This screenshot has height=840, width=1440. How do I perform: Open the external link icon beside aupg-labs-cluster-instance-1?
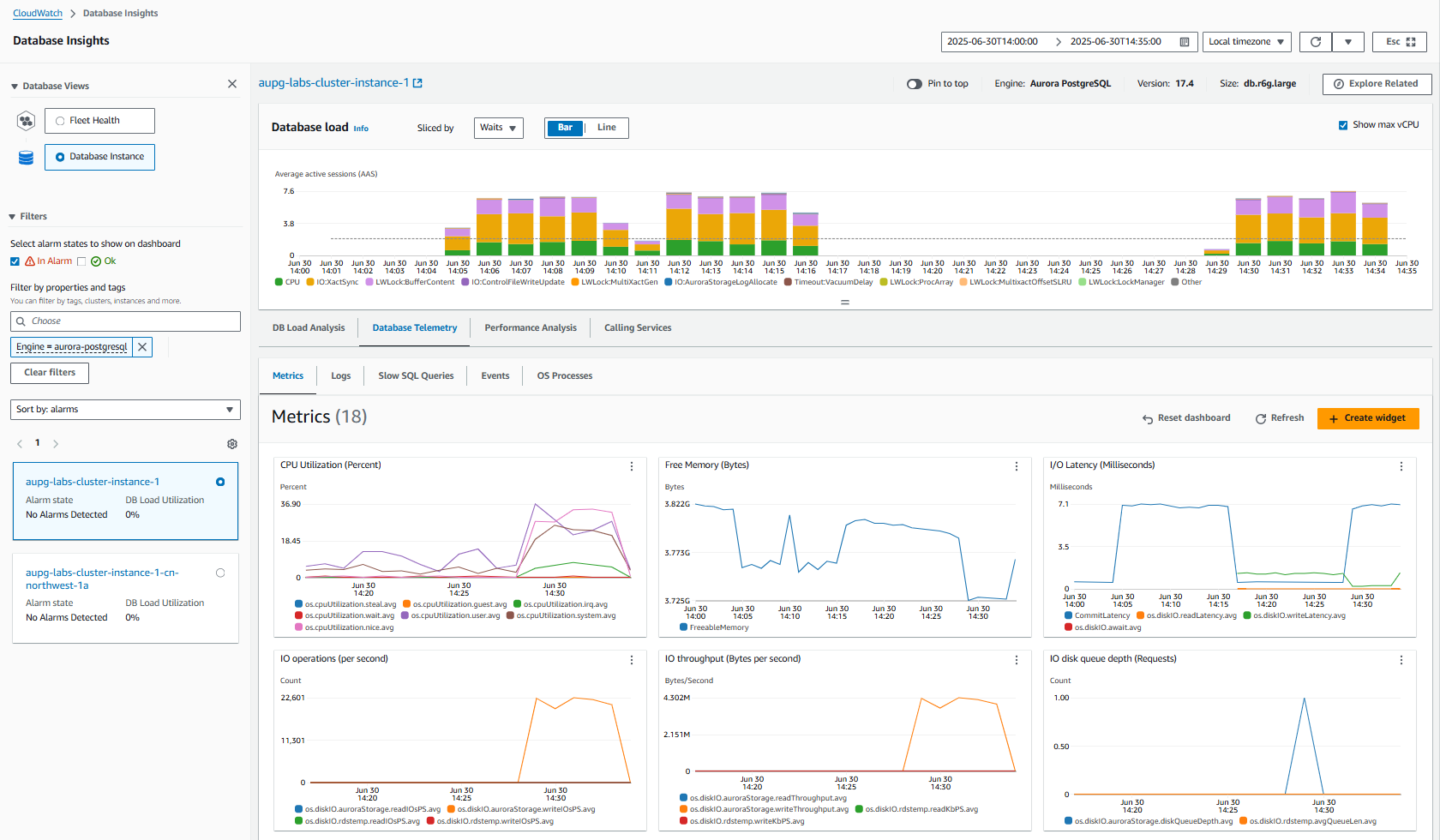[x=417, y=83]
